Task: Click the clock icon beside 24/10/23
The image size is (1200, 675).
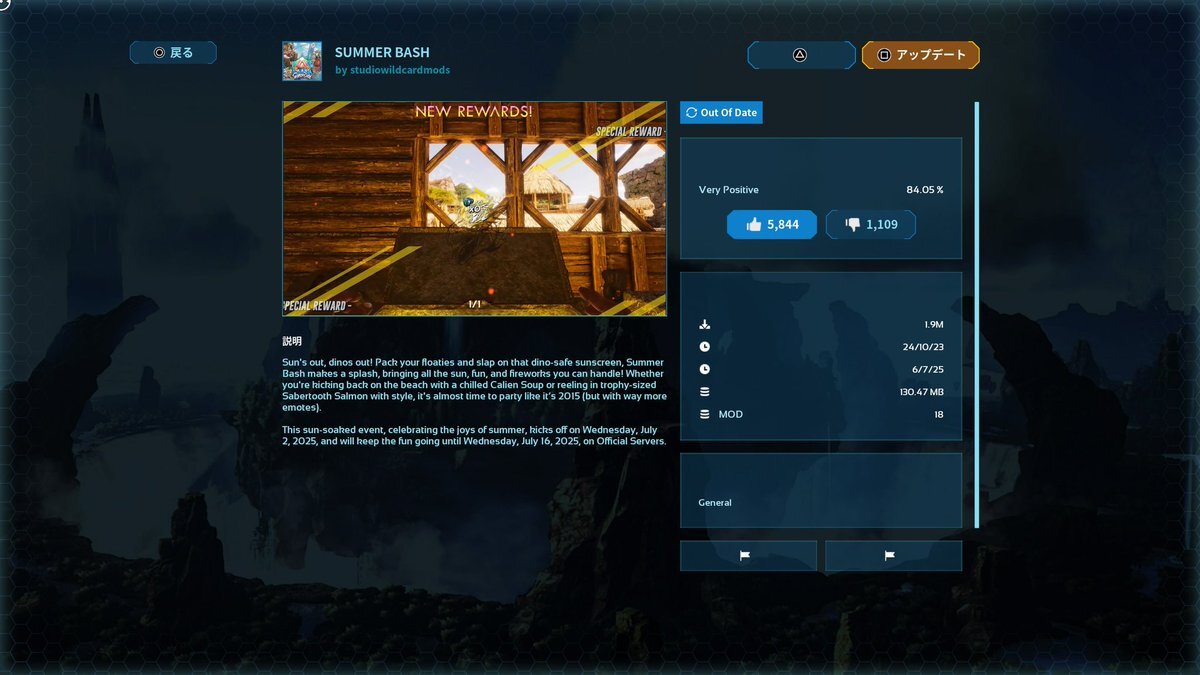Action: point(704,347)
